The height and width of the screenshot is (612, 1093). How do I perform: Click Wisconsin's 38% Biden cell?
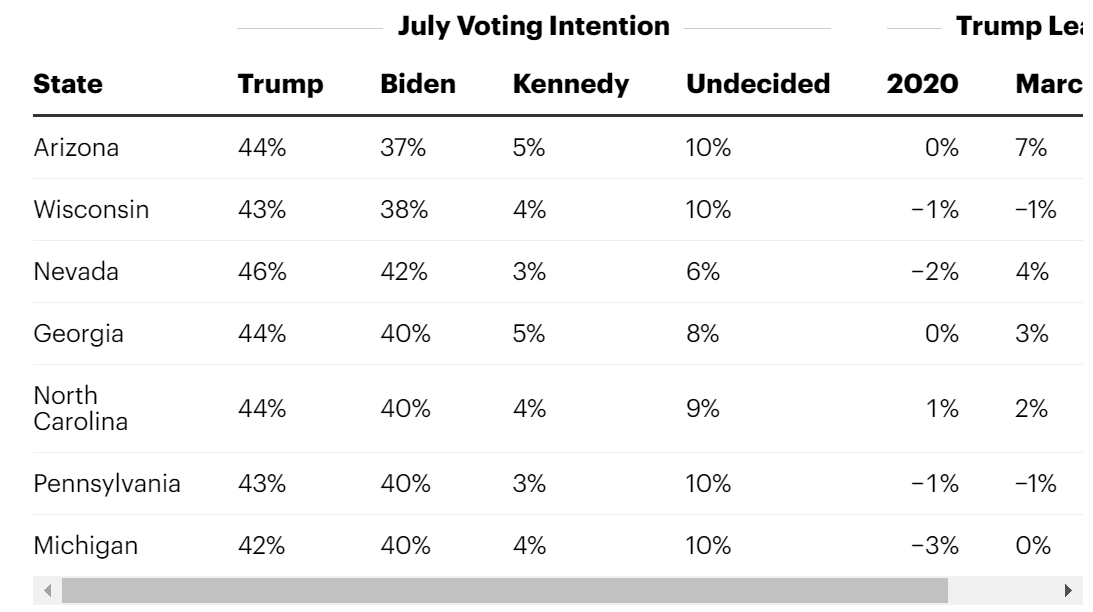click(404, 210)
